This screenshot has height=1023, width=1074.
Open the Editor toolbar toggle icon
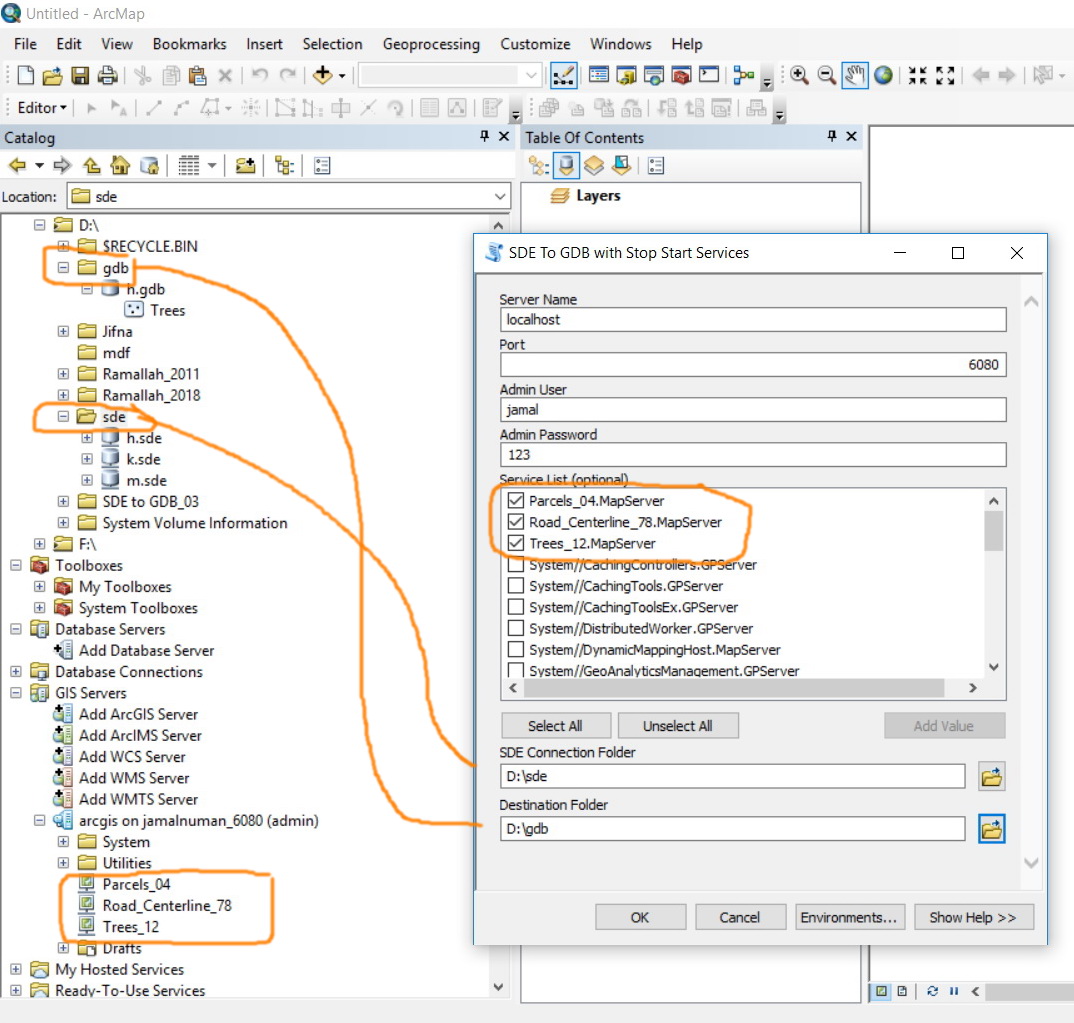[563, 75]
